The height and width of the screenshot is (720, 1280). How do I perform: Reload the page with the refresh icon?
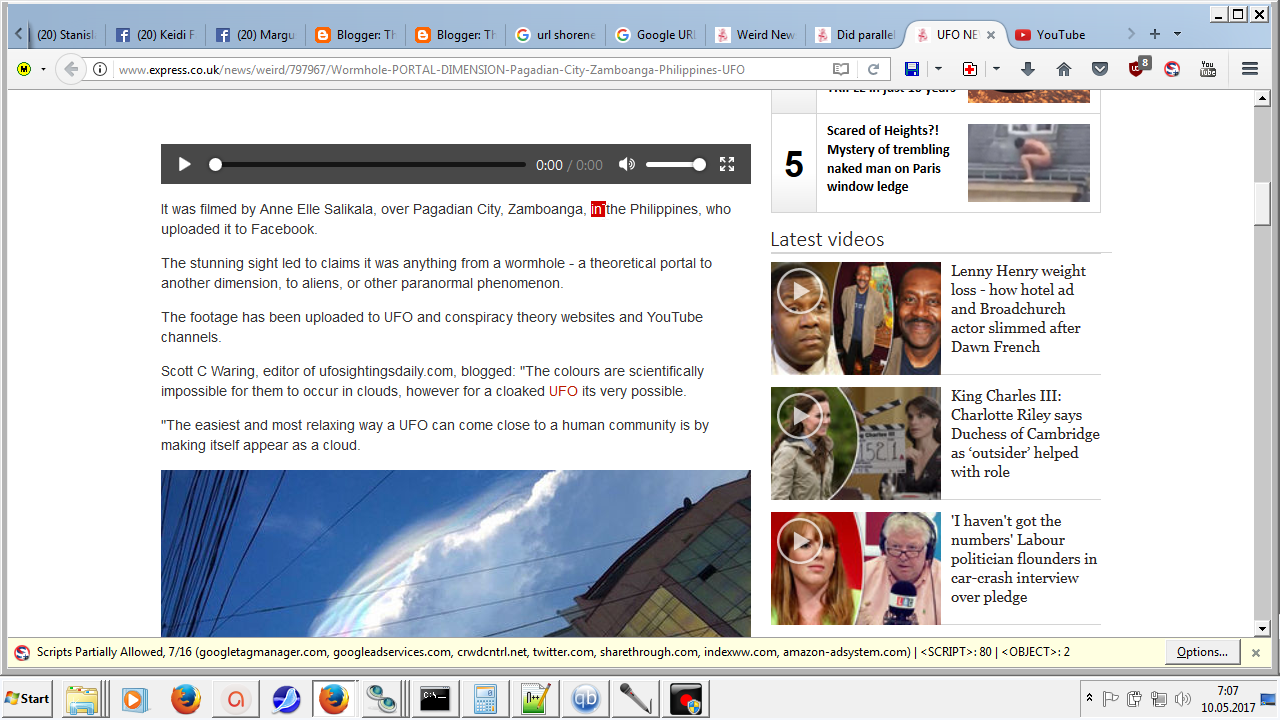[873, 69]
